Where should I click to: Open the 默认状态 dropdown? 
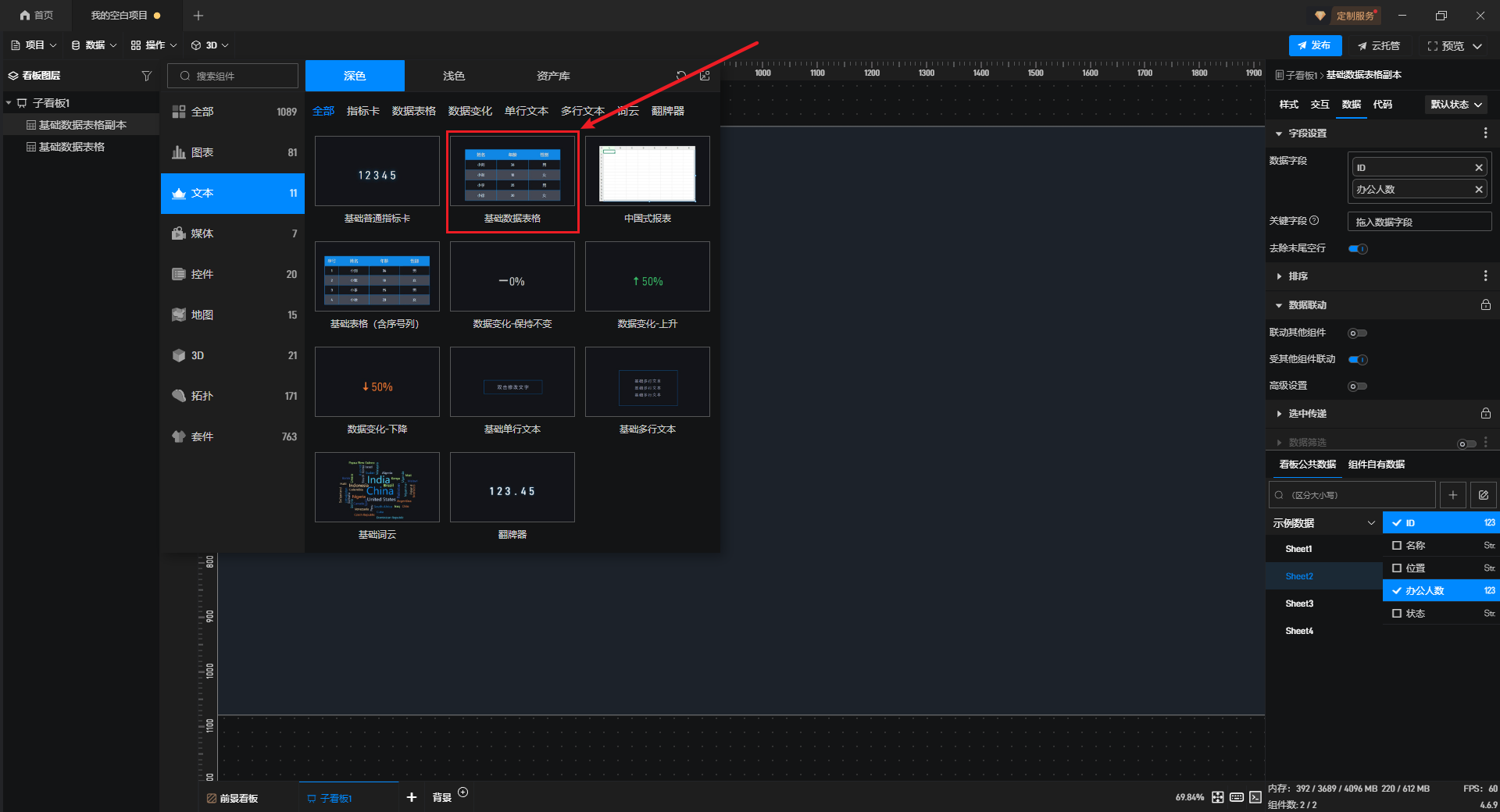[x=1455, y=105]
